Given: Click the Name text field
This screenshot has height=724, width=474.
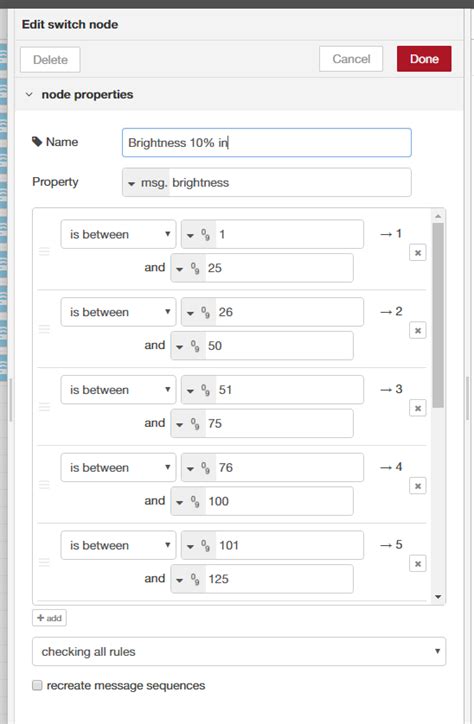Looking at the screenshot, I should click(x=267, y=143).
